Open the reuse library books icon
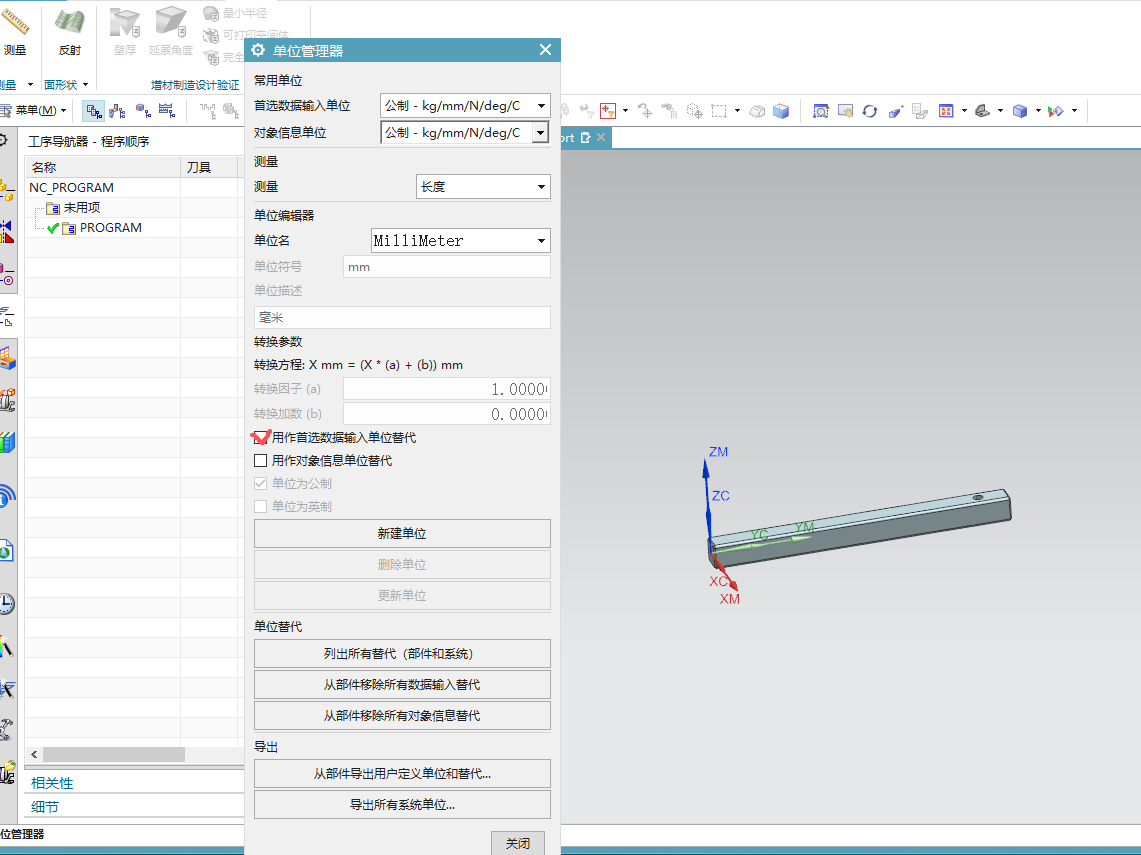This screenshot has width=1141, height=855. click(7, 442)
